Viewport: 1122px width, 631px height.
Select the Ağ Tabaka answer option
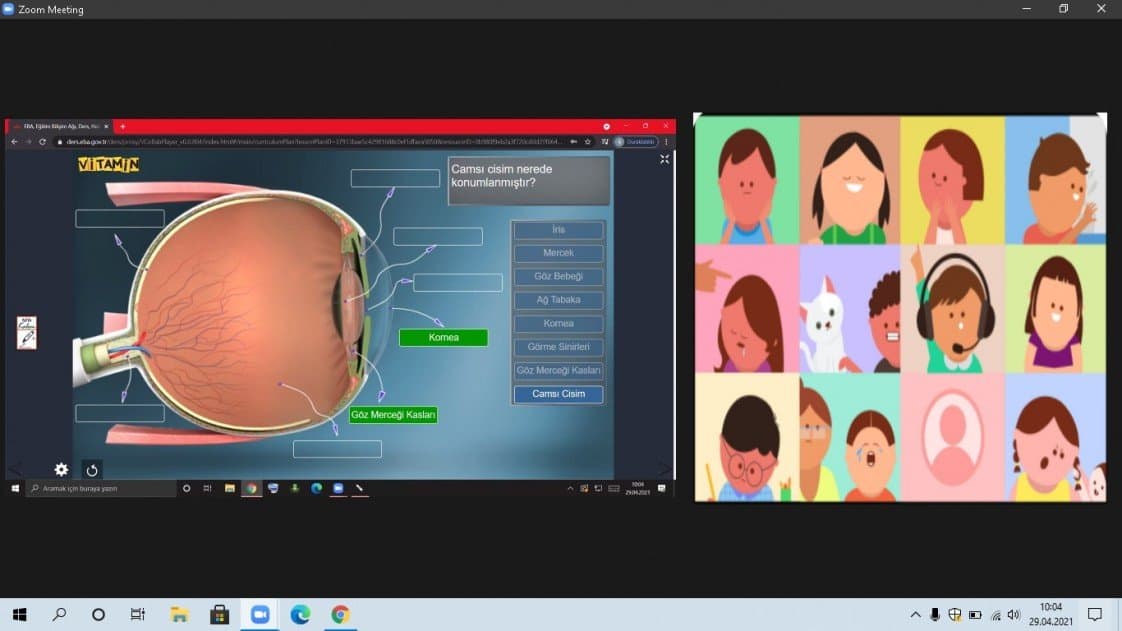coord(558,300)
